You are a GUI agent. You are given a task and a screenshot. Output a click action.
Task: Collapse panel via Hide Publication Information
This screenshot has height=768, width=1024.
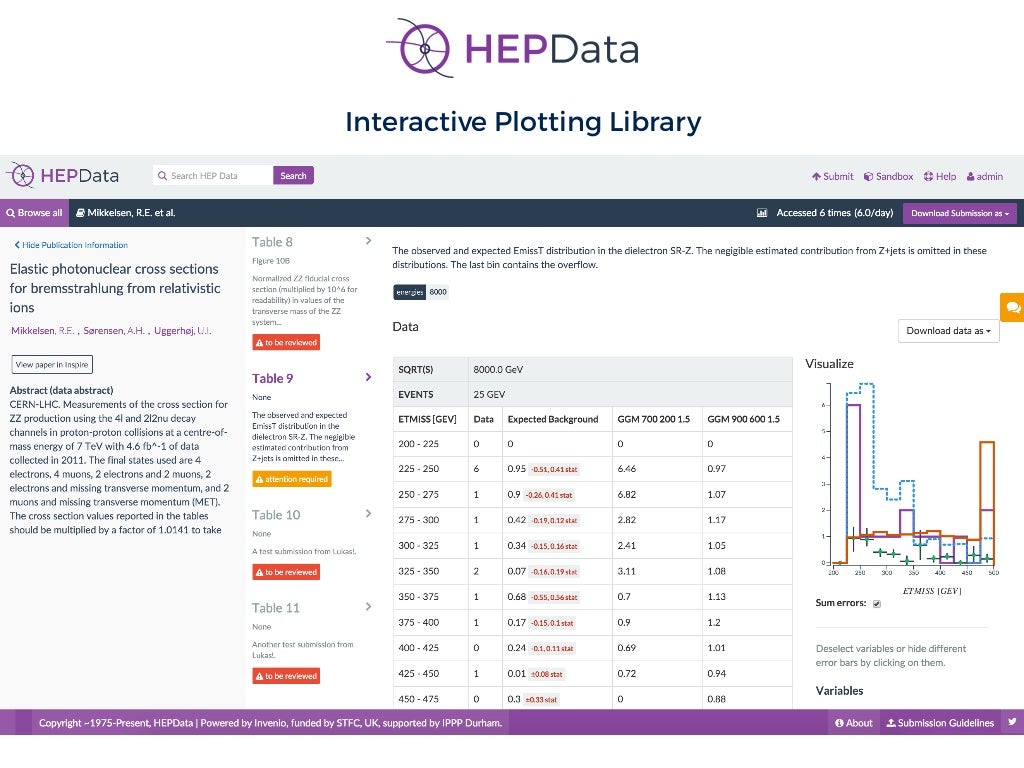pos(71,245)
